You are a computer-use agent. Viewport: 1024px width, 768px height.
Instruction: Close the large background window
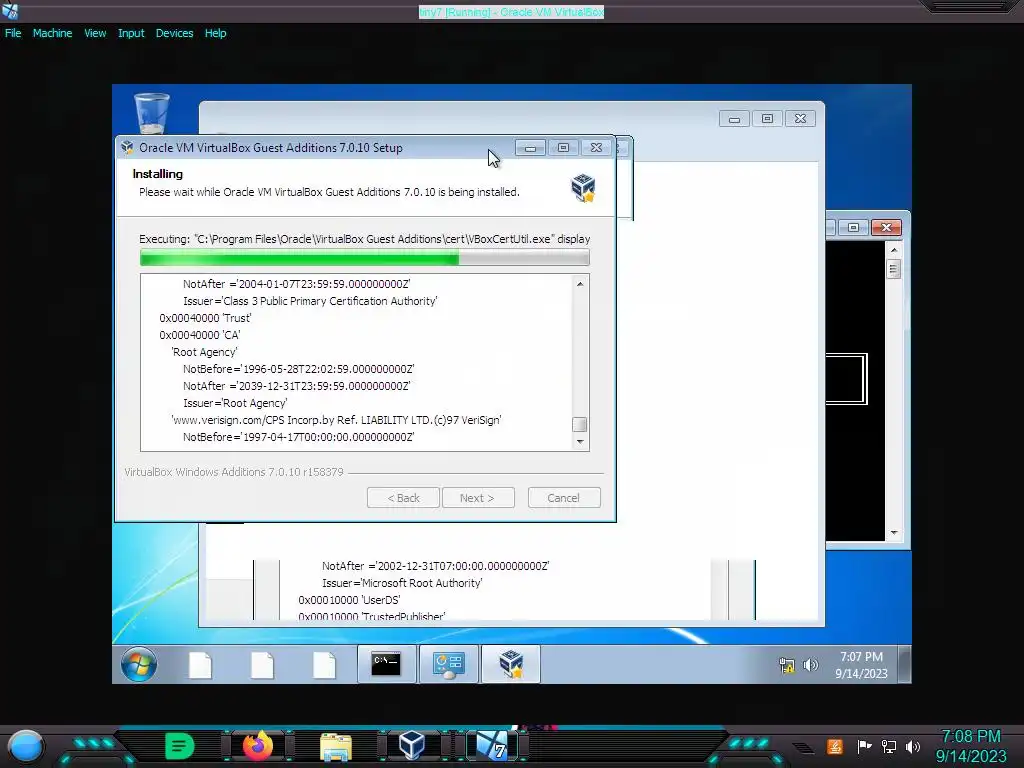pyautogui.click(x=800, y=119)
